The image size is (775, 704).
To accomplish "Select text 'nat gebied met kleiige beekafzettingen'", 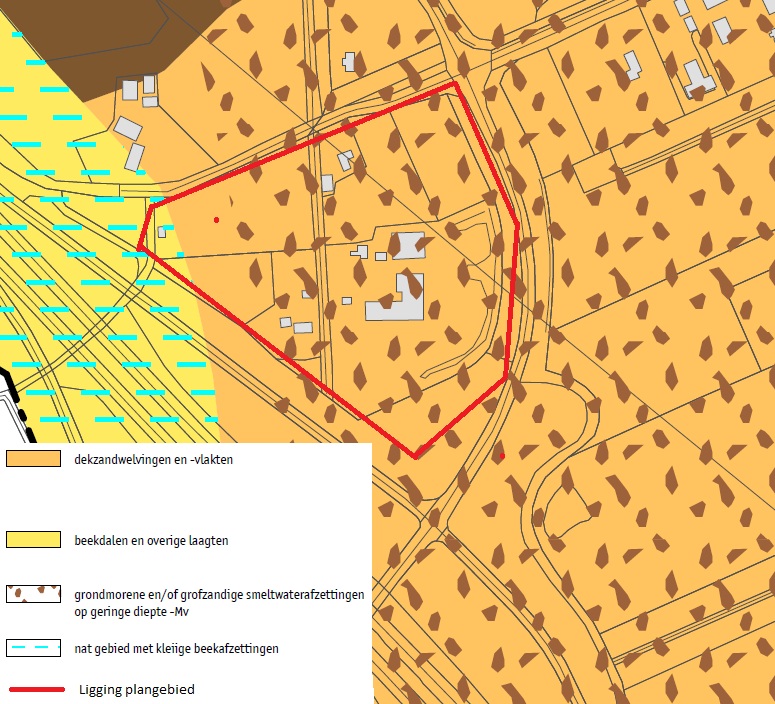I will tap(176, 648).
